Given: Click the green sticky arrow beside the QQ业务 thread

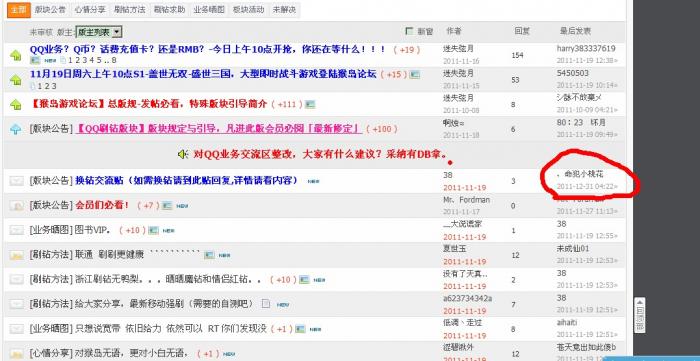Looking at the screenshot, I should click(x=16, y=55).
